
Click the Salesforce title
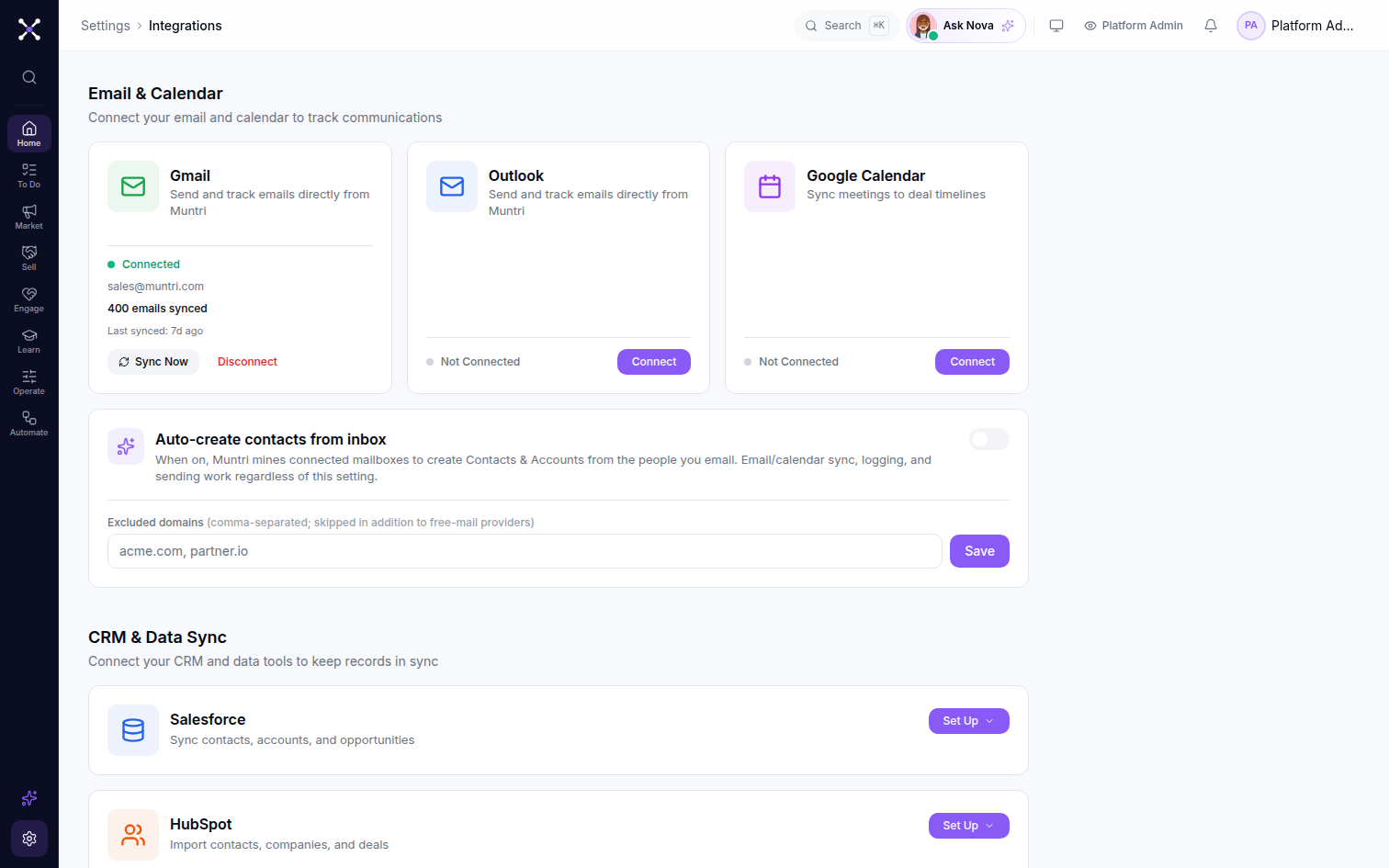(208, 719)
